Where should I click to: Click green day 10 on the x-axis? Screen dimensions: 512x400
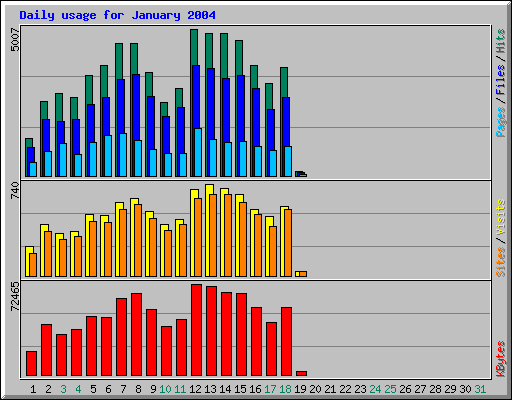(x=165, y=389)
